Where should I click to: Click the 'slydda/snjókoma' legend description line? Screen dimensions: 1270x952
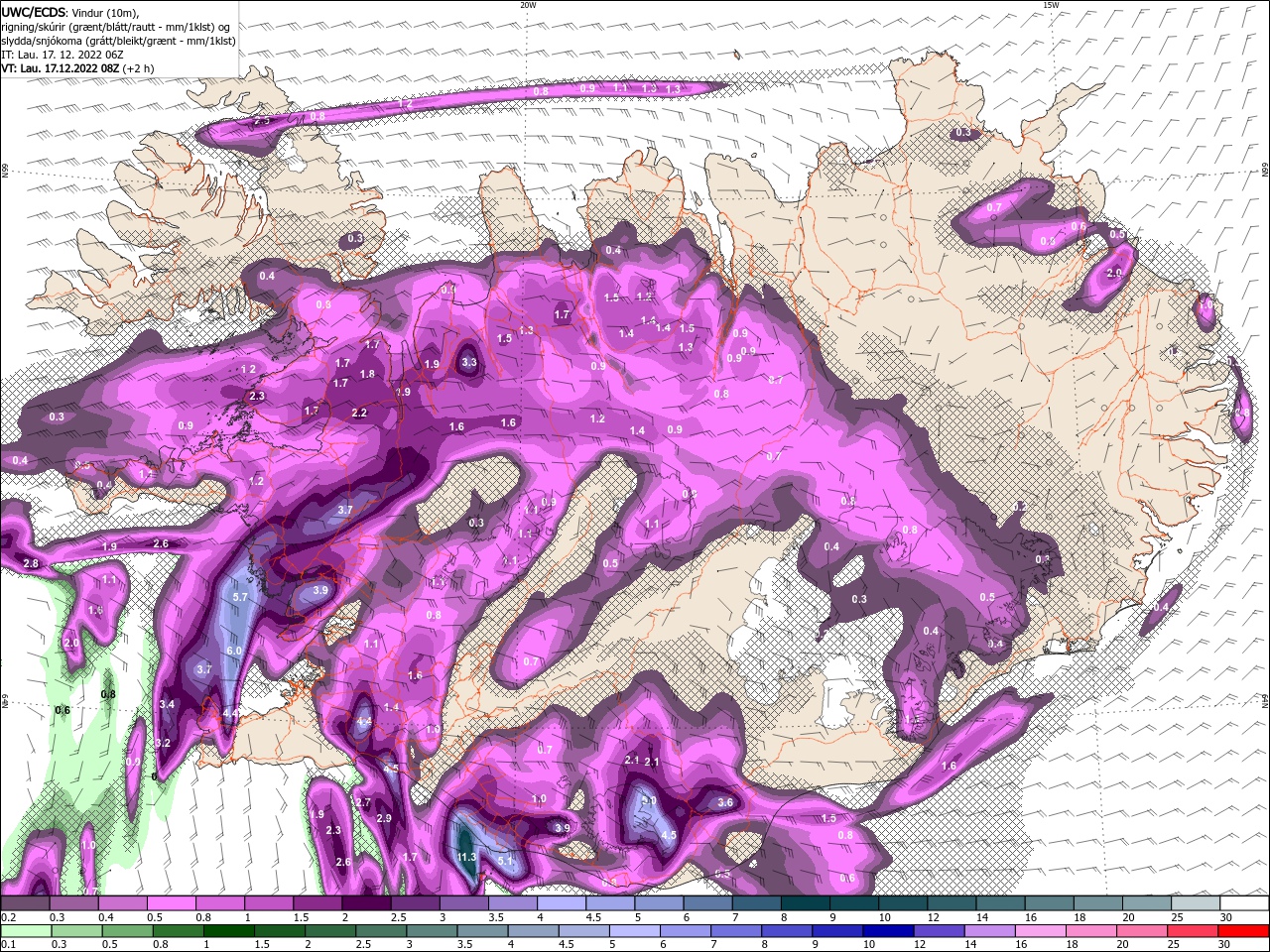click(x=118, y=41)
